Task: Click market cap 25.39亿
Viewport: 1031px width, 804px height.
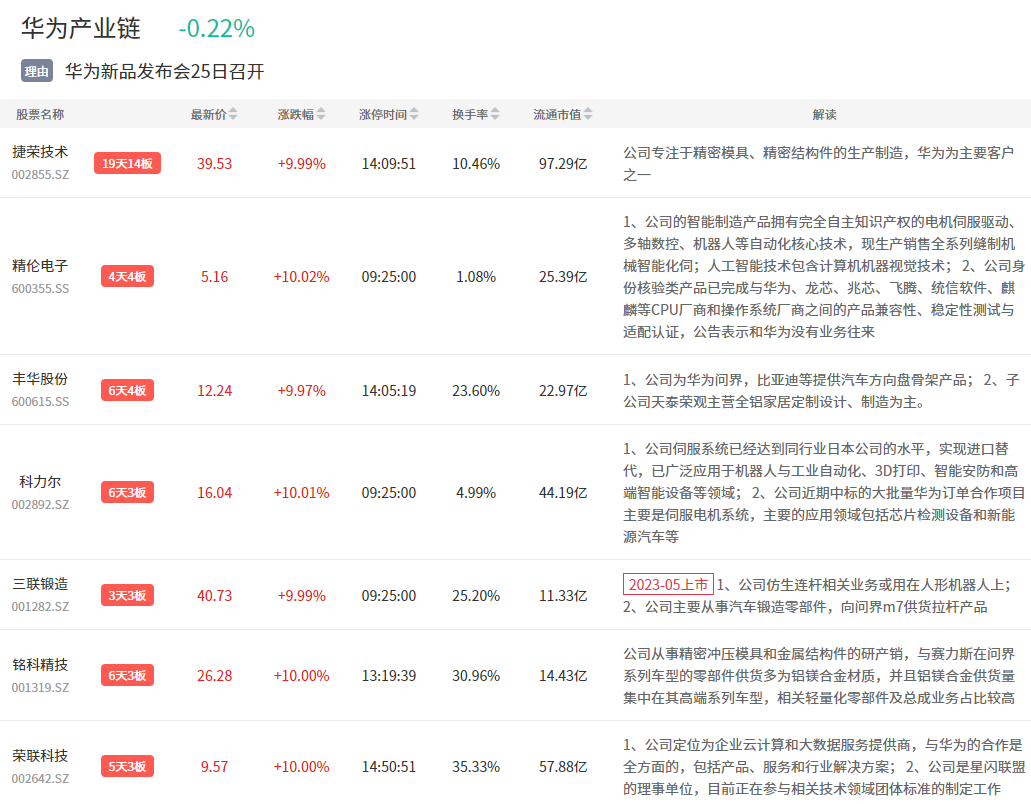Action: pyautogui.click(x=563, y=277)
